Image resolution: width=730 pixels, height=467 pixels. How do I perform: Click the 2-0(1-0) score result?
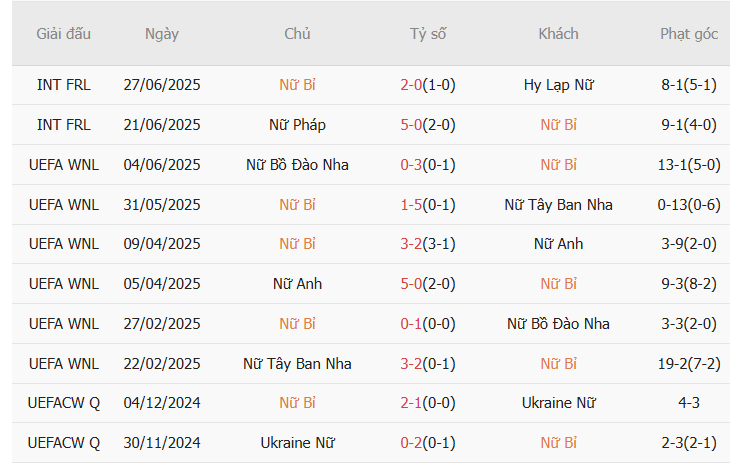pyautogui.click(x=427, y=85)
